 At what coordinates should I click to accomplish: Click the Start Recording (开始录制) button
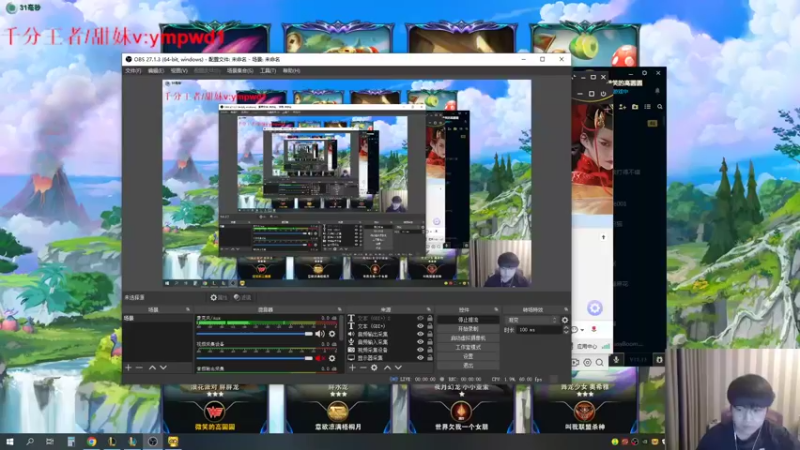pyautogui.click(x=468, y=329)
